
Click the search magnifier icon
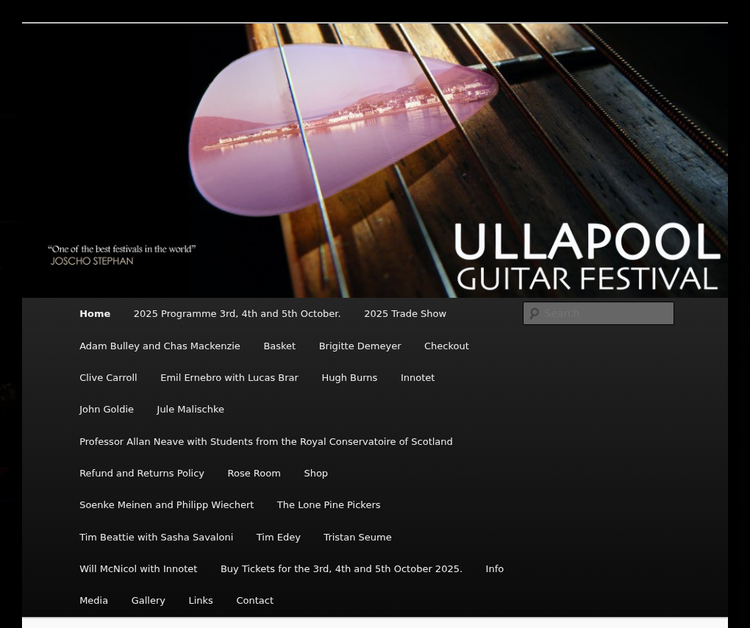coord(534,314)
